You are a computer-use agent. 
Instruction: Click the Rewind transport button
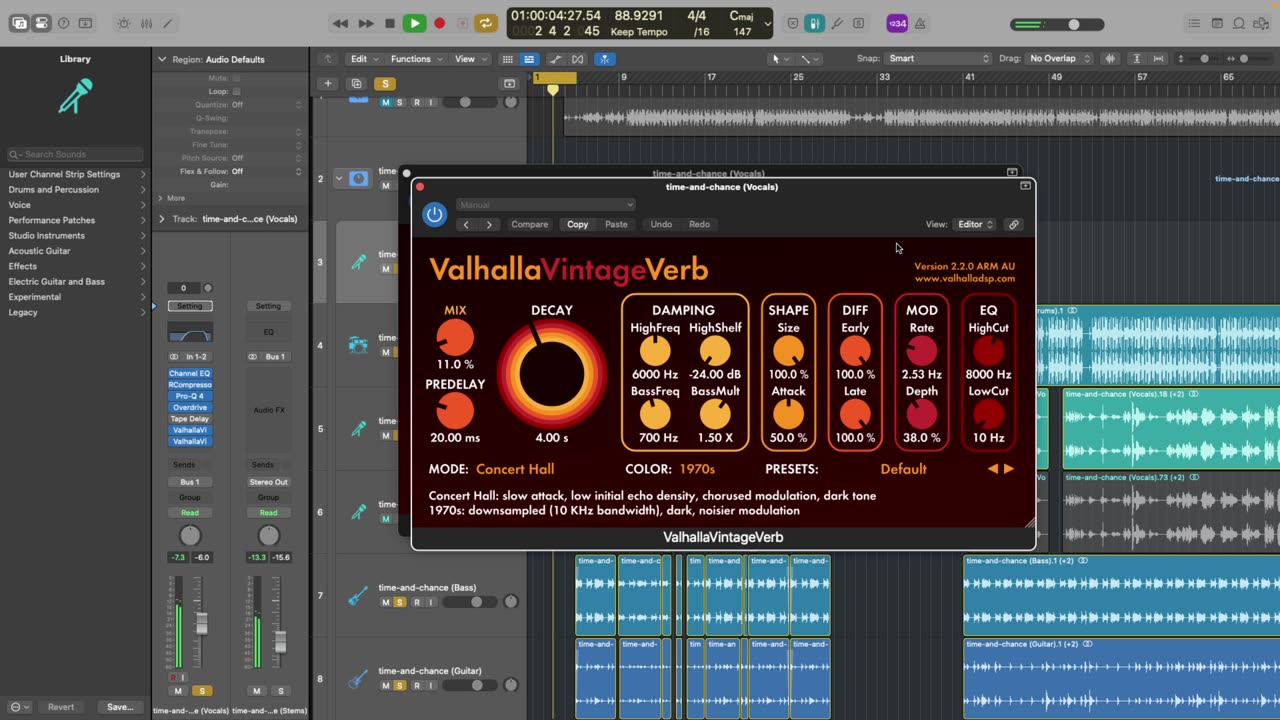point(341,23)
